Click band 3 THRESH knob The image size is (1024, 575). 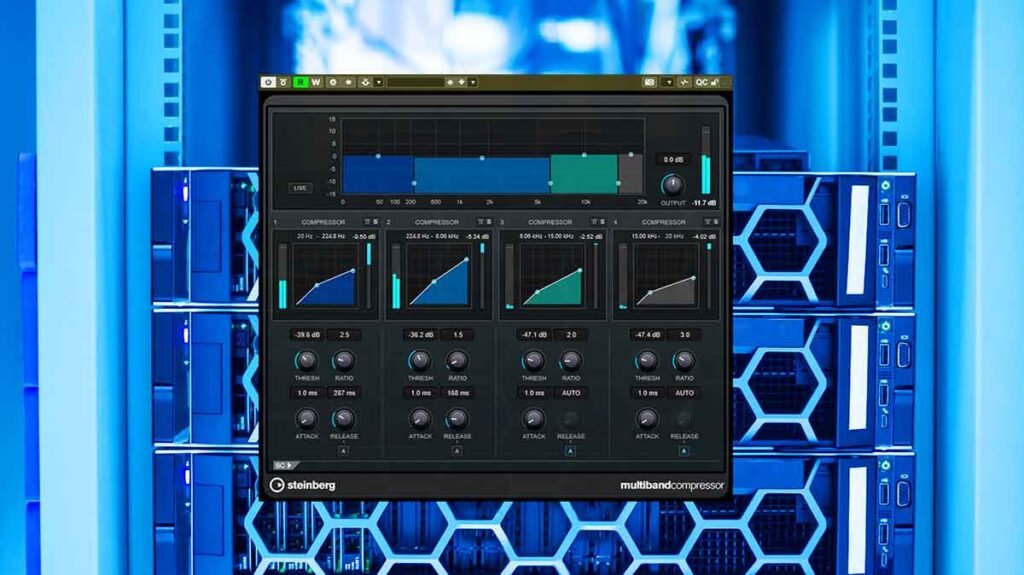[534, 361]
